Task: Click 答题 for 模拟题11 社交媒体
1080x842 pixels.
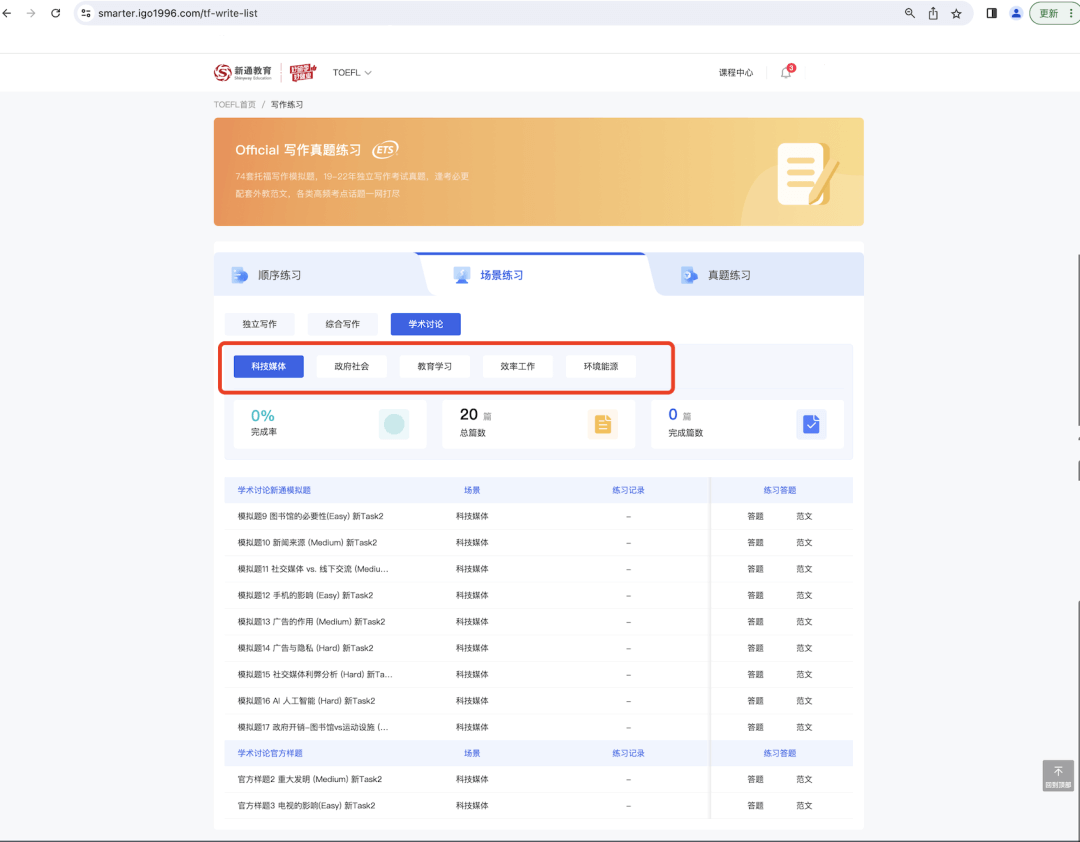Action: coord(756,569)
